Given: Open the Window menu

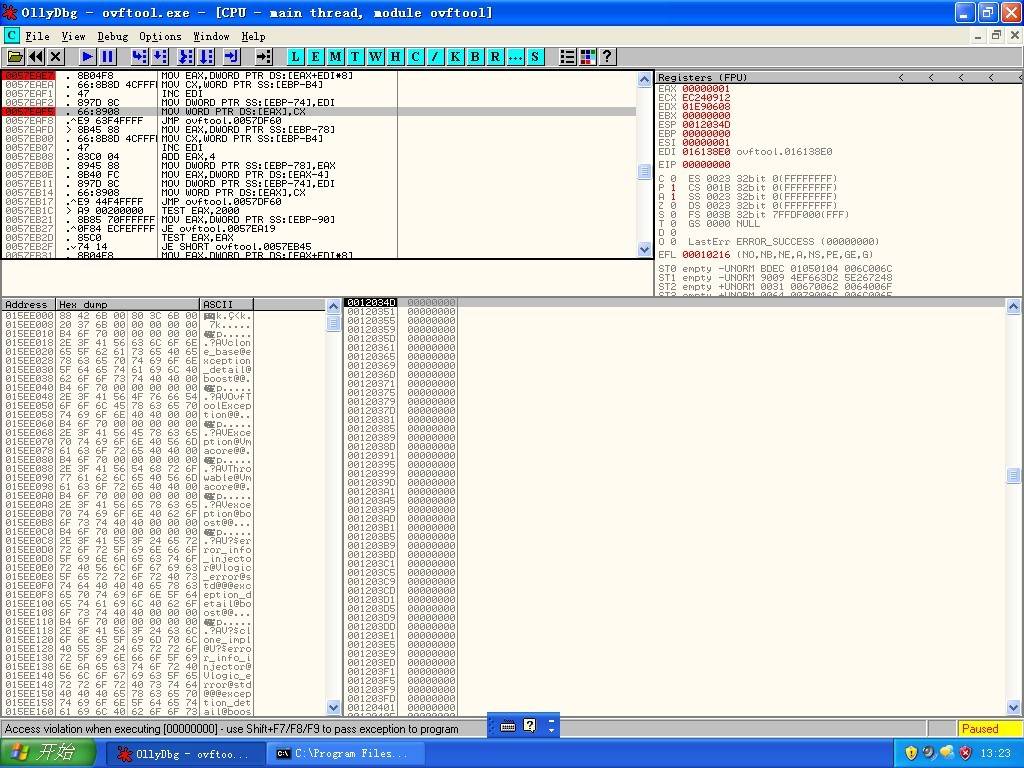Looking at the screenshot, I should point(211,36).
